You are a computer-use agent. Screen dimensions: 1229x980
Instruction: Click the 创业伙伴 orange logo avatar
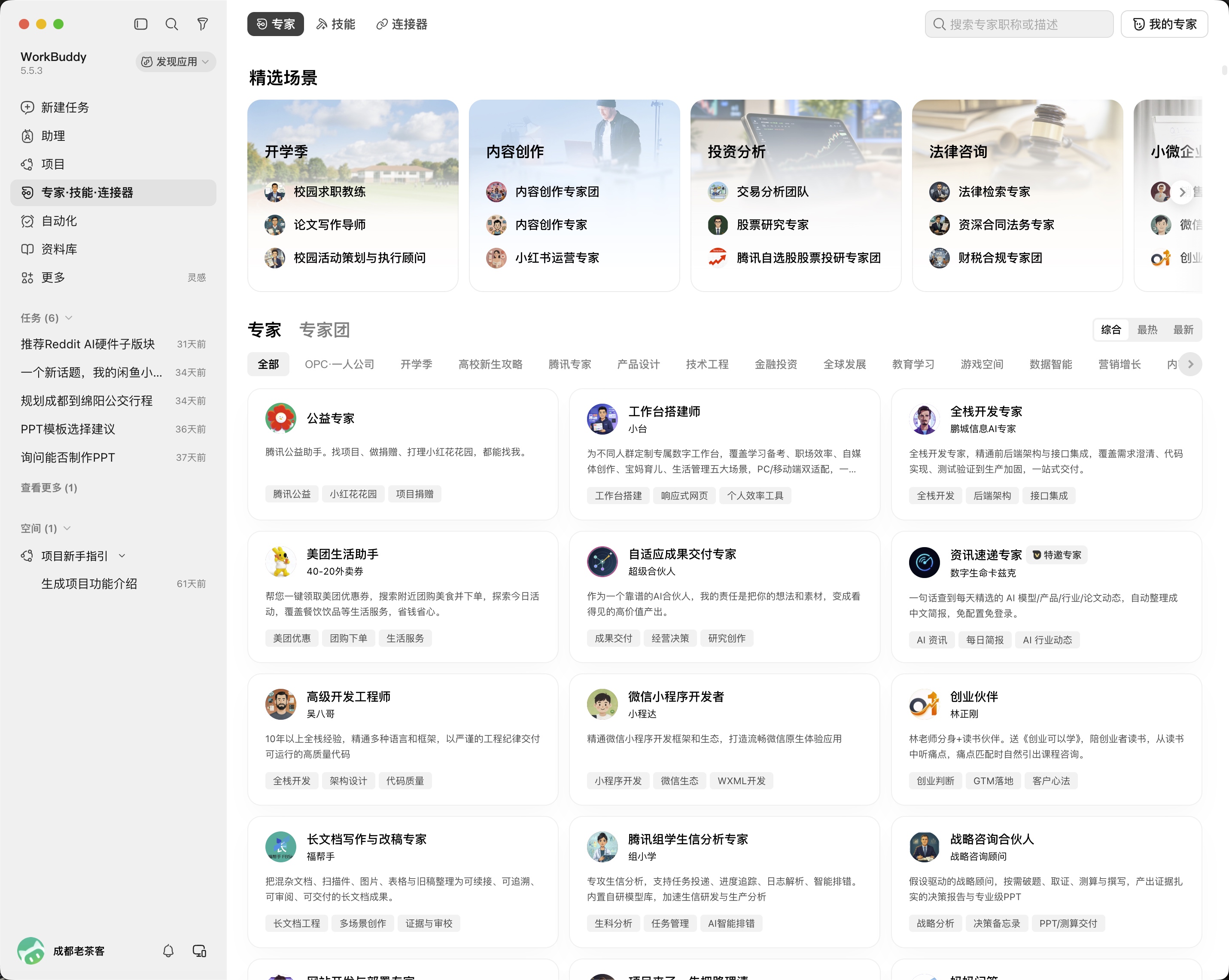924,704
